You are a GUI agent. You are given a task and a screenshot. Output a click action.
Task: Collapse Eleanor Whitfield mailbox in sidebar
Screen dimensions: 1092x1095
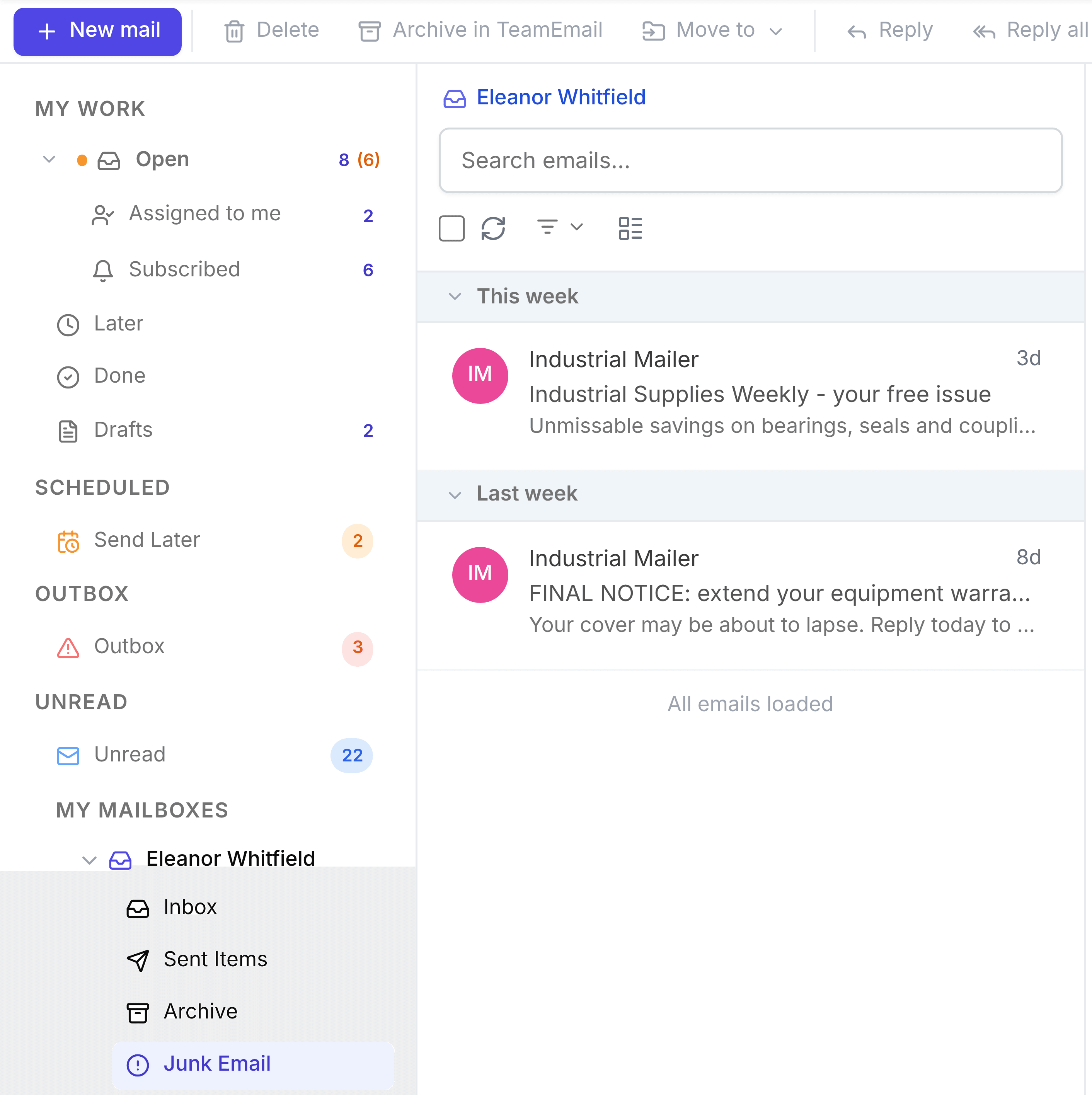point(89,860)
